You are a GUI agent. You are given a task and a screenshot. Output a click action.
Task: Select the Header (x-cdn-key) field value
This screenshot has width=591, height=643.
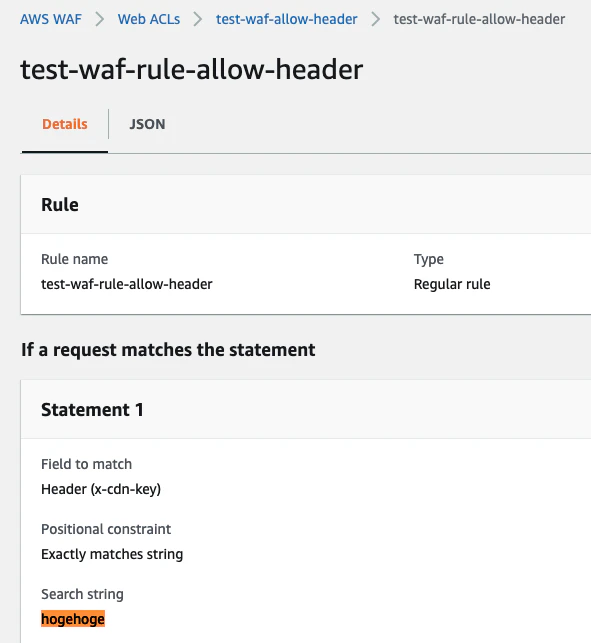point(101,489)
